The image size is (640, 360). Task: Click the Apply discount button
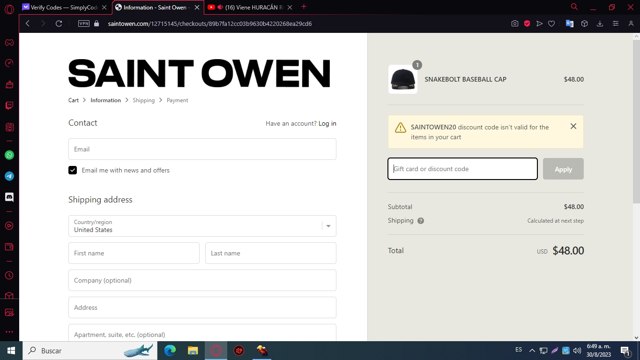(x=563, y=169)
